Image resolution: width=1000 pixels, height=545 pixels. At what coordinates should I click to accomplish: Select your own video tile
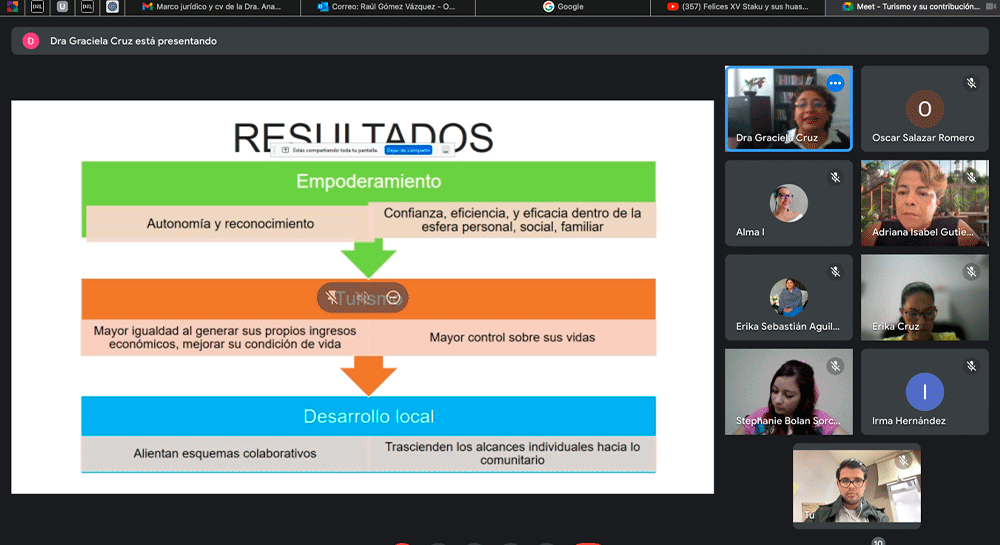point(856,485)
